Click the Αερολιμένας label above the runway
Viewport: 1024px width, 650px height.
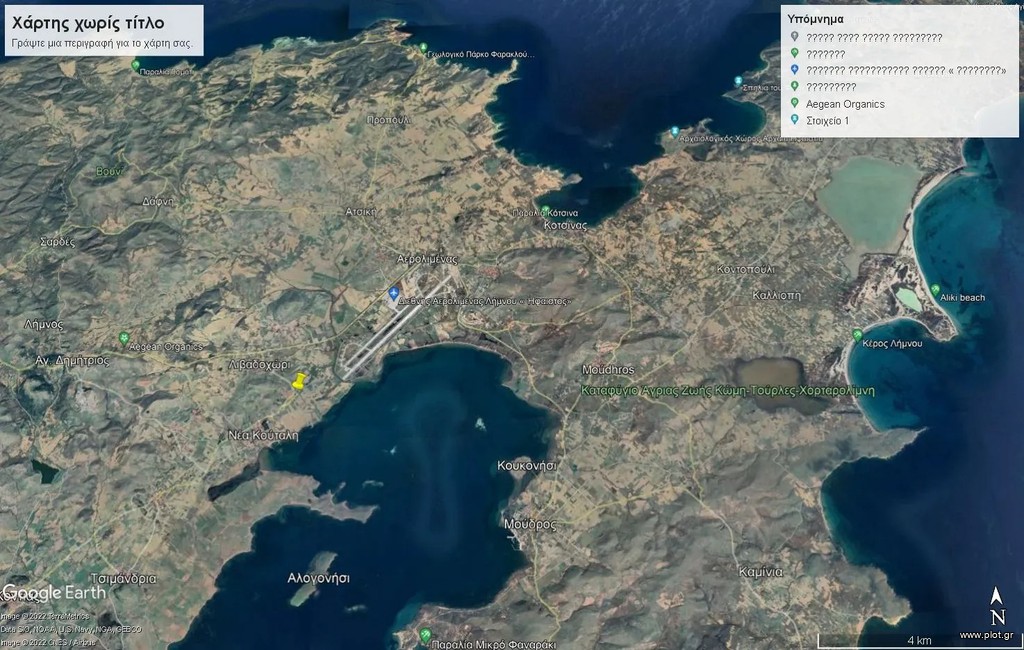427,259
